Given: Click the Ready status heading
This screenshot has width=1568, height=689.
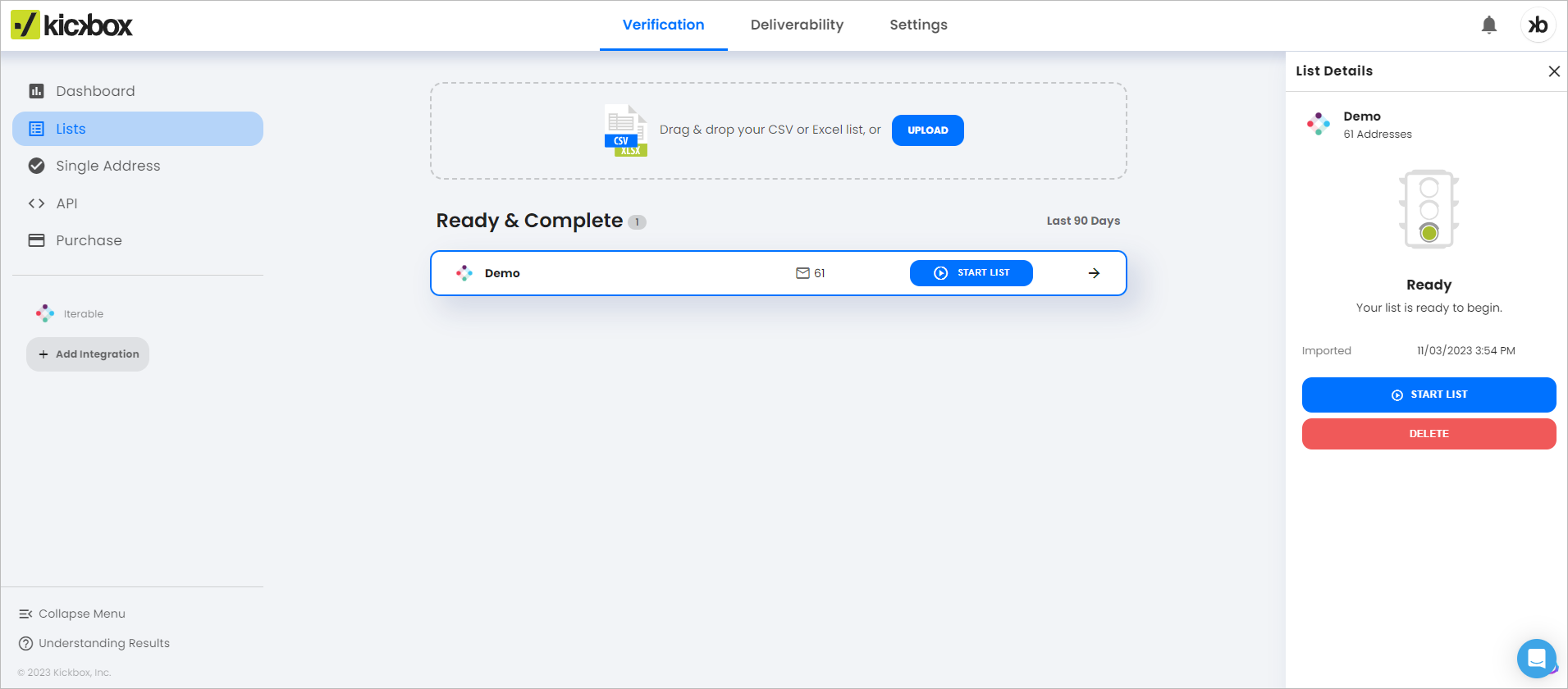Looking at the screenshot, I should (x=1429, y=285).
